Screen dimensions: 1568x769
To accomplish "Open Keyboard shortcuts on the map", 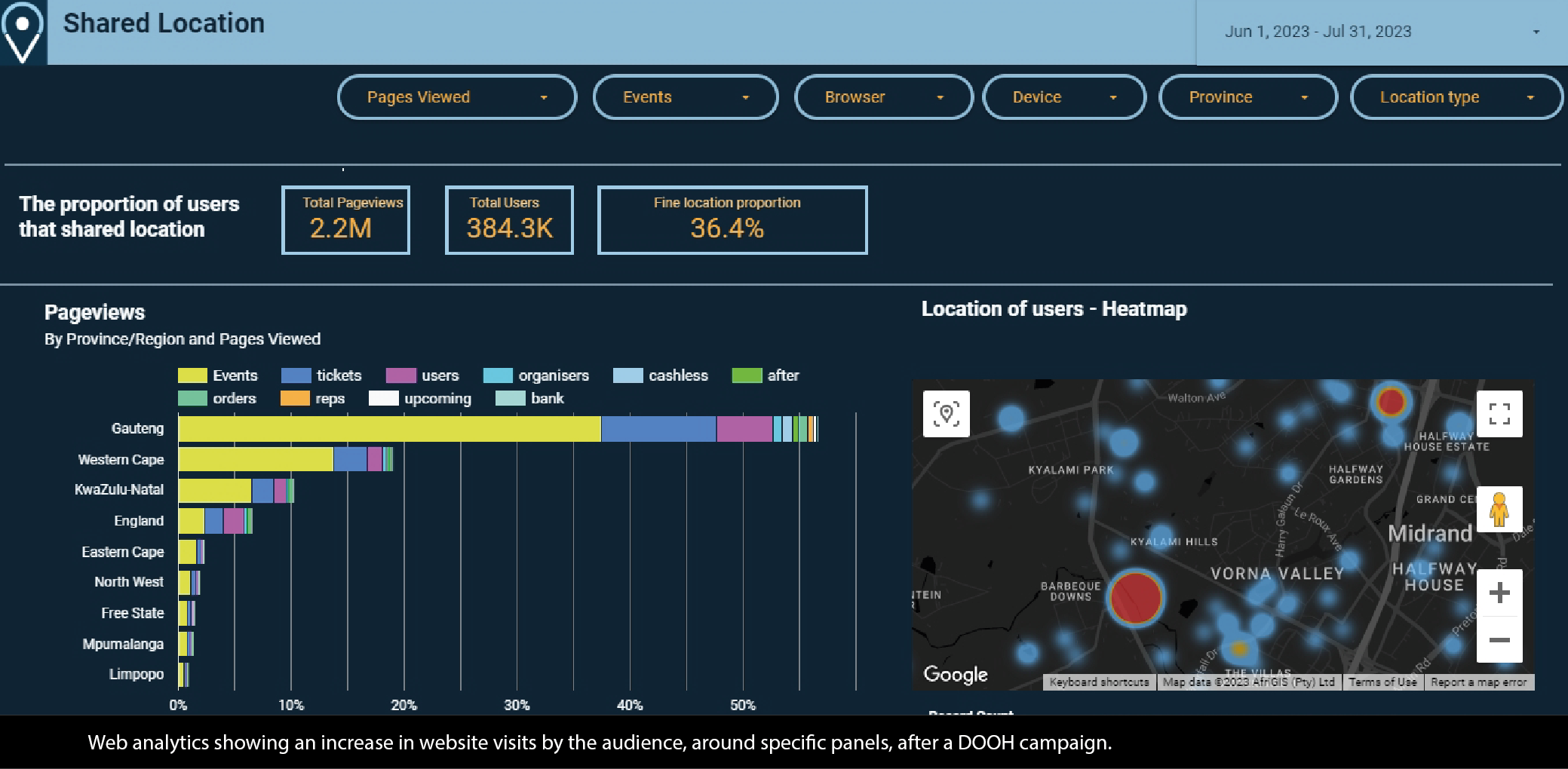I will pos(1100,682).
